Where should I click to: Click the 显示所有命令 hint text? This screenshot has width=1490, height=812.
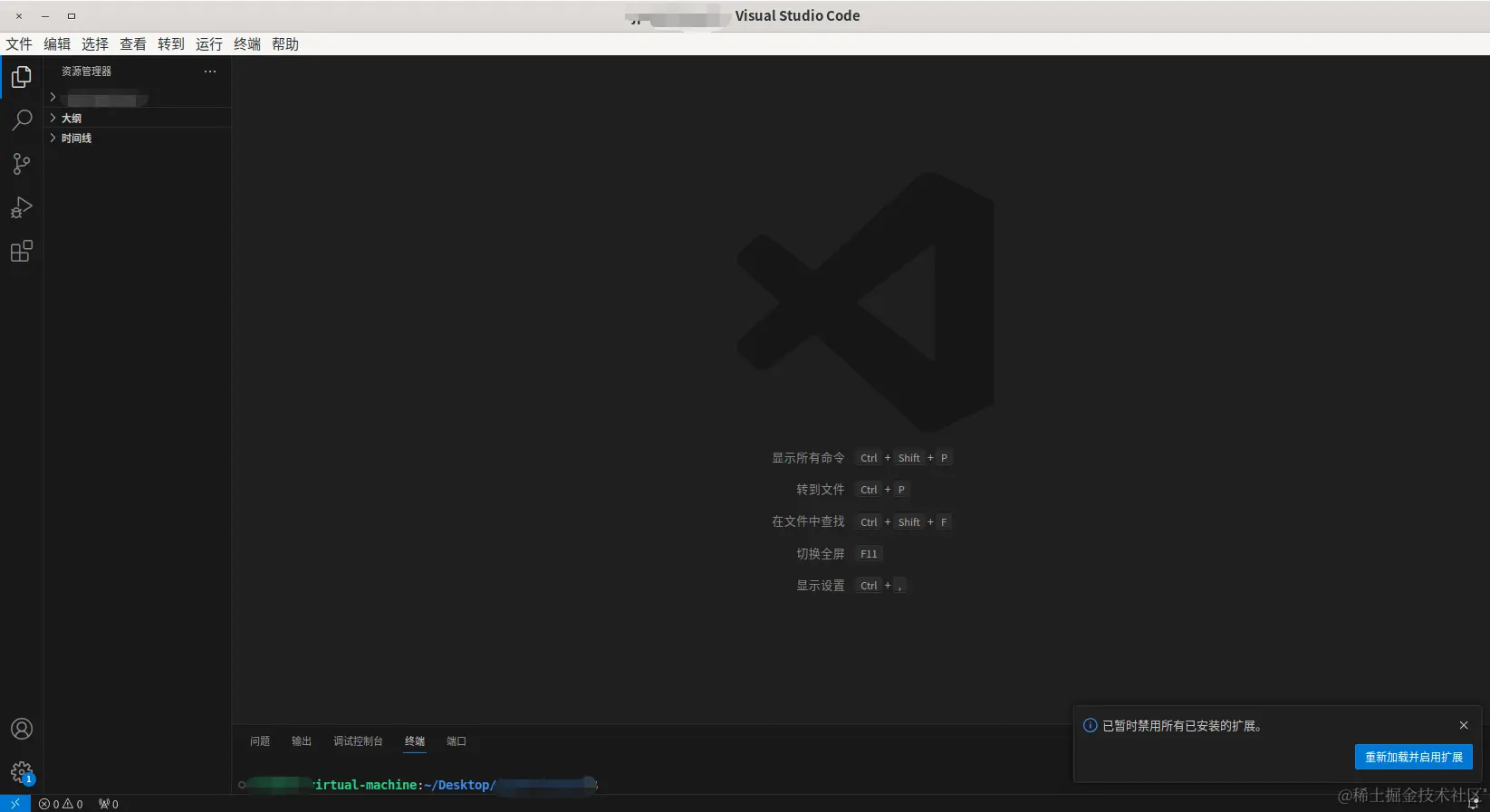pos(808,458)
